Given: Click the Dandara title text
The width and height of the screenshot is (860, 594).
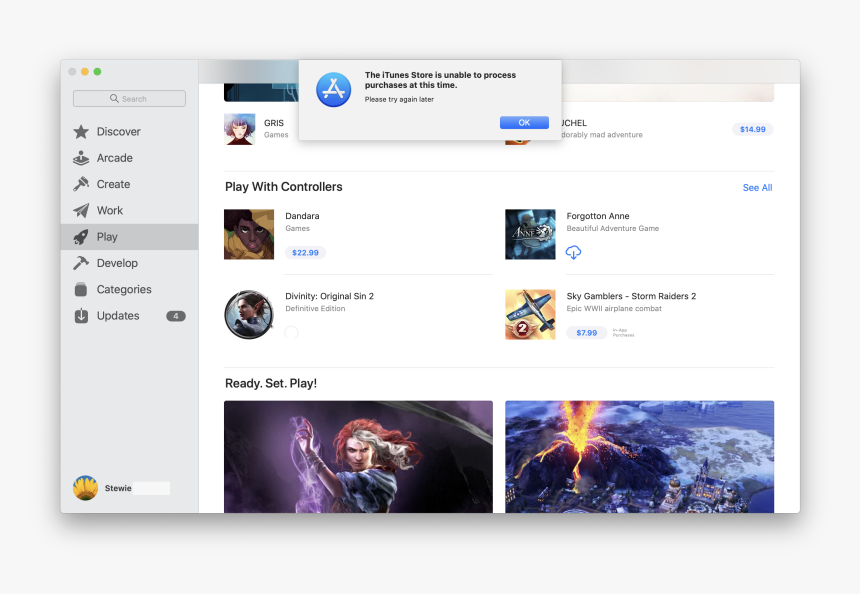Looking at the screenshot, I should coord(302,216).
